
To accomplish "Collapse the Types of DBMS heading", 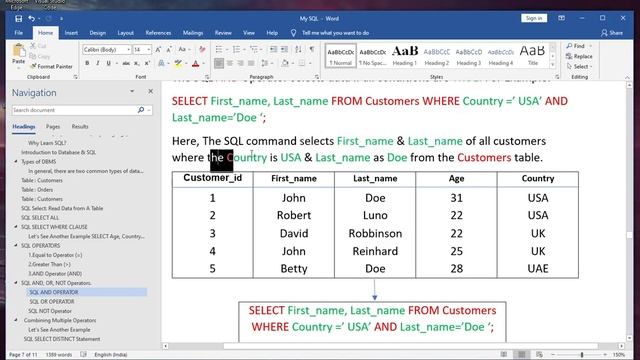I will pyautogui.click(x=16, y=162).
